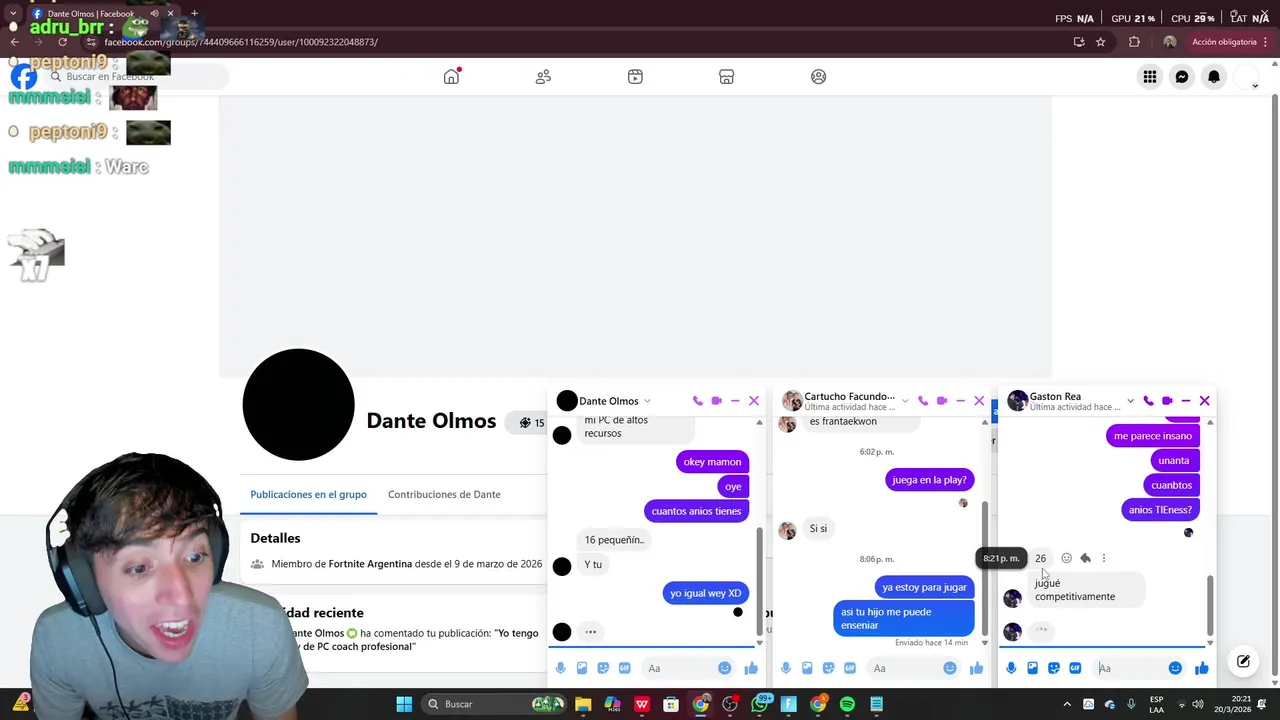This screenshot has width=1280, height=720.
Task: Open File Explorer from taskbar
Action: 583,704
